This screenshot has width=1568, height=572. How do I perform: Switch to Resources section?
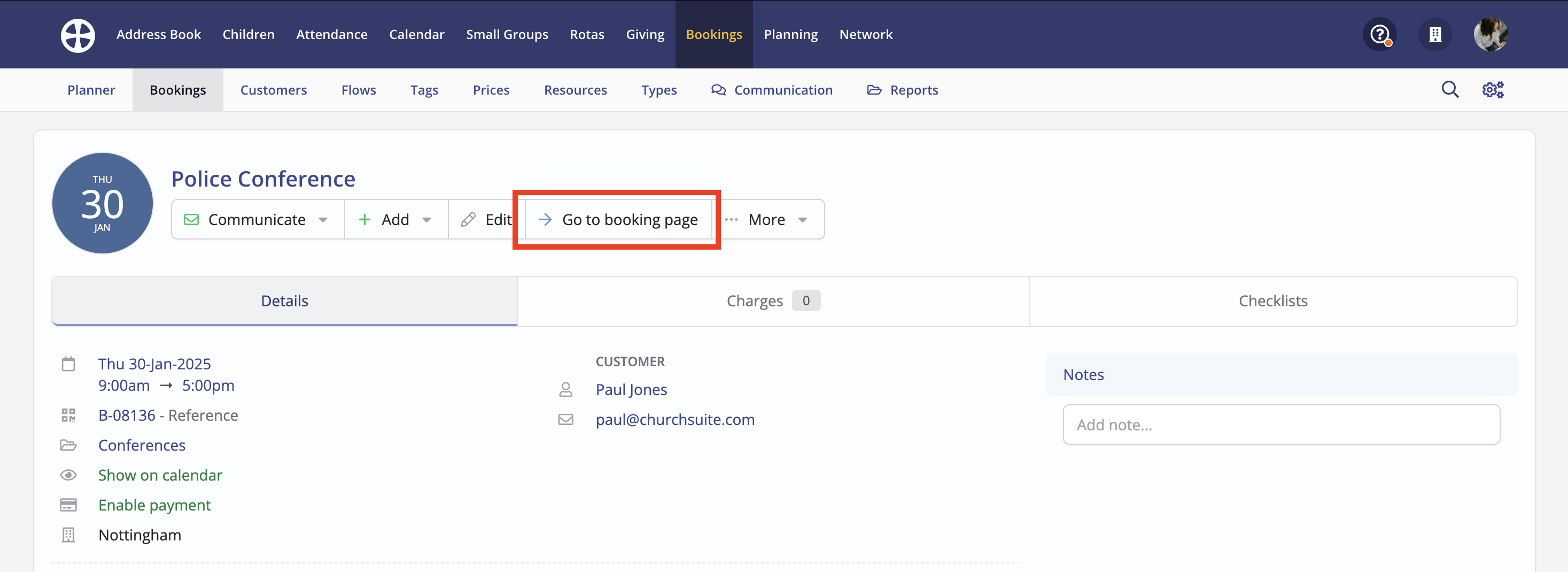tap(575, 90)
